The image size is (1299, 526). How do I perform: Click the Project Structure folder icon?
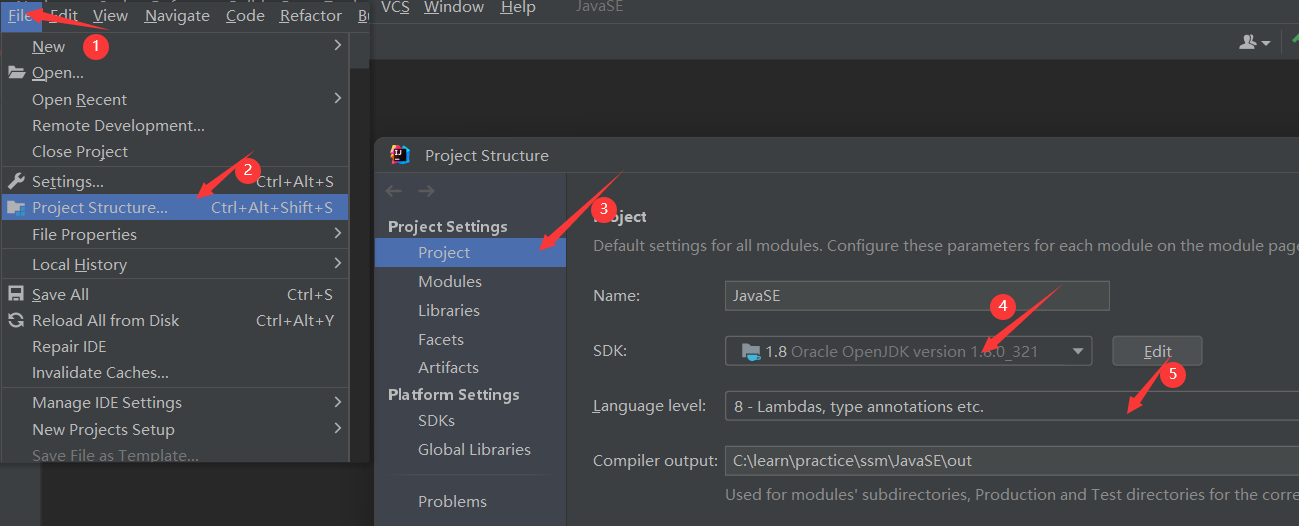click(16, 208)
